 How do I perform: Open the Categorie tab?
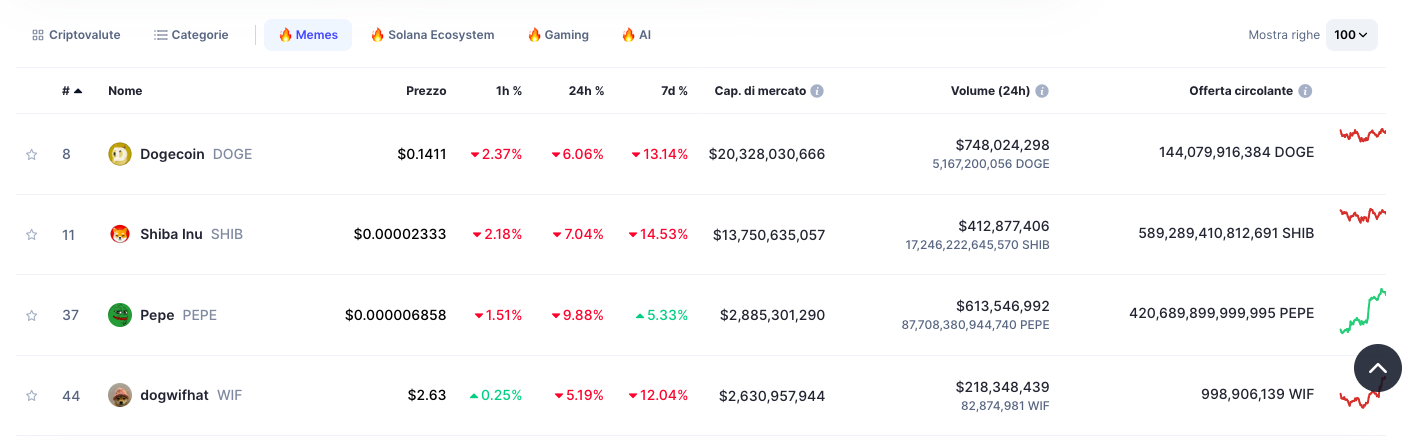pos(191,35)
